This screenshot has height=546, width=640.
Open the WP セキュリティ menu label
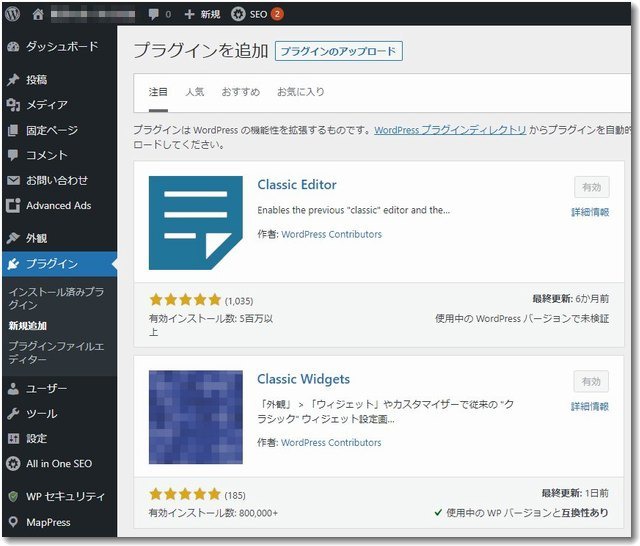pyautogui.click(x=65, y=497)
